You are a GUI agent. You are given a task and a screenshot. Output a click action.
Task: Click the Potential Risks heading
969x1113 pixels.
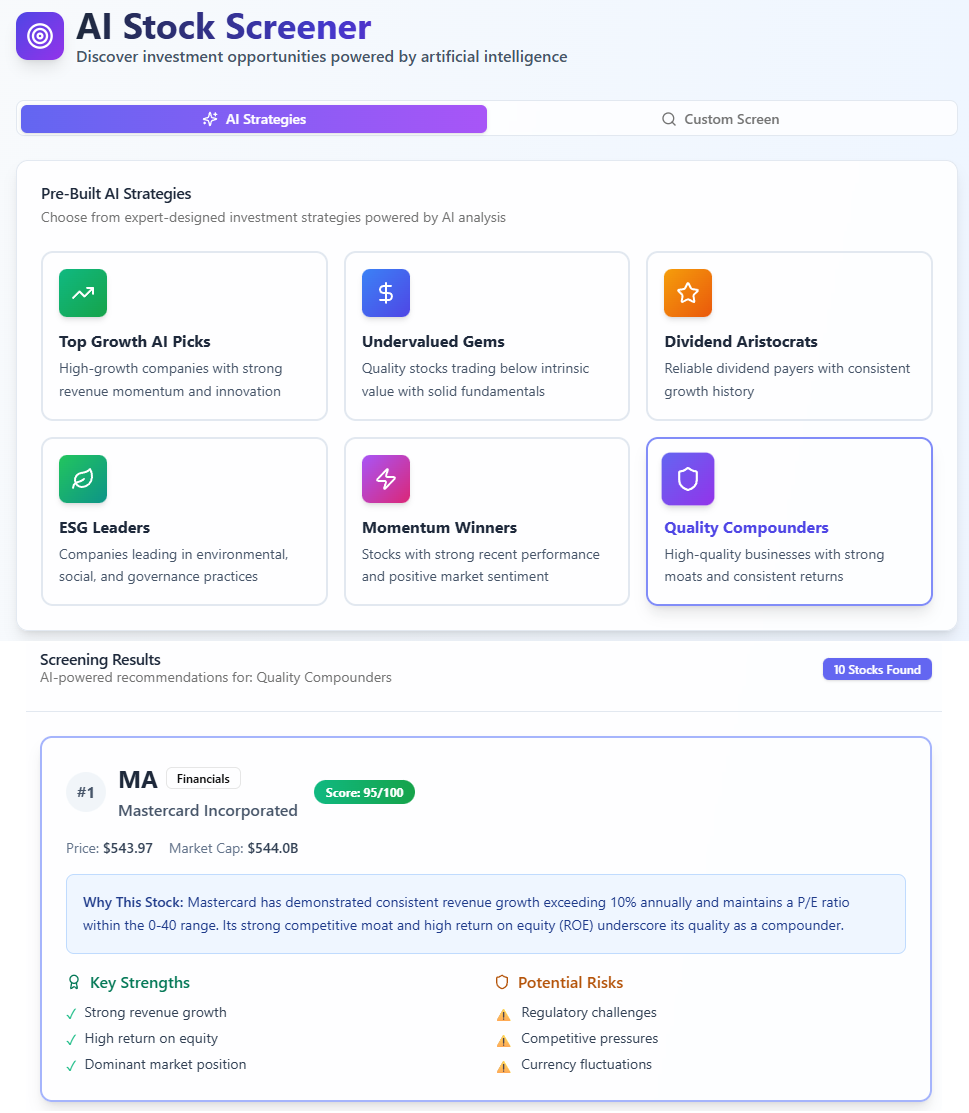[x=570, y=982]
